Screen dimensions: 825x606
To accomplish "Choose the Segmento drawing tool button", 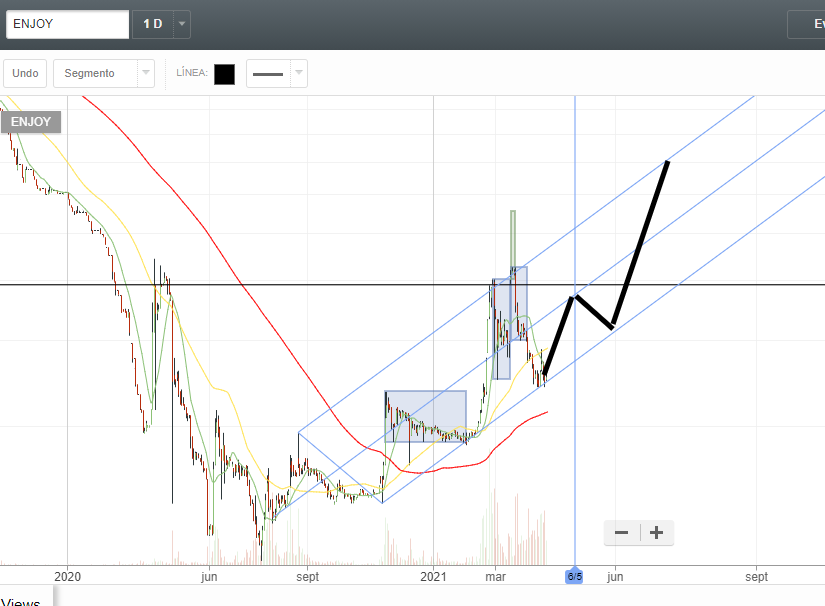I will coord(95,73).
